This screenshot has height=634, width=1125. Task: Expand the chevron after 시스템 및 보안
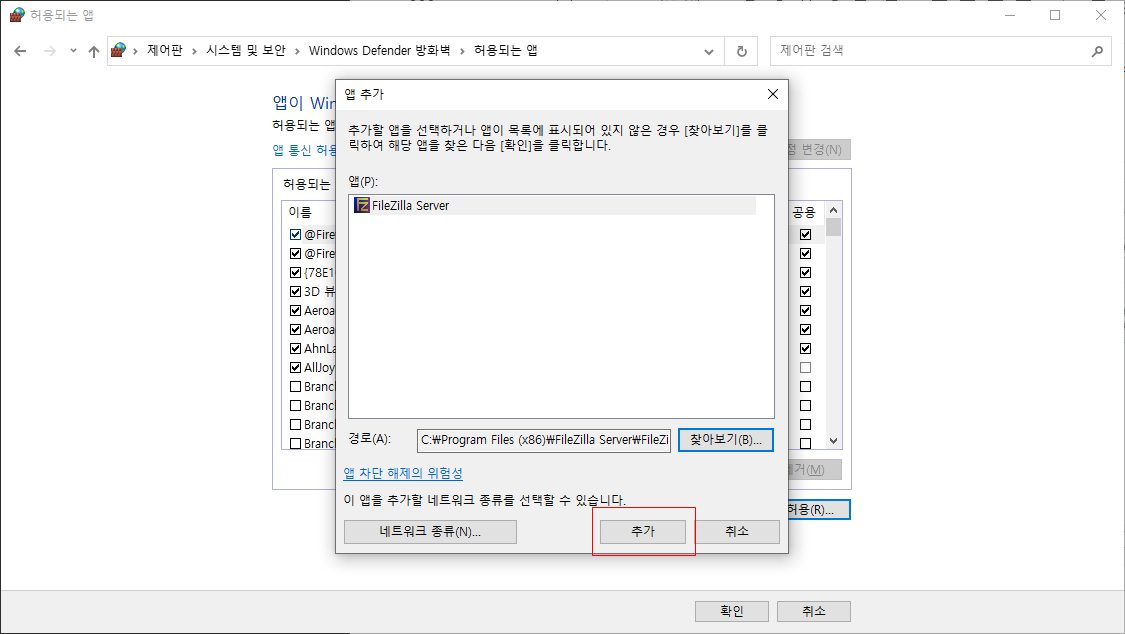tap(297, 51)
